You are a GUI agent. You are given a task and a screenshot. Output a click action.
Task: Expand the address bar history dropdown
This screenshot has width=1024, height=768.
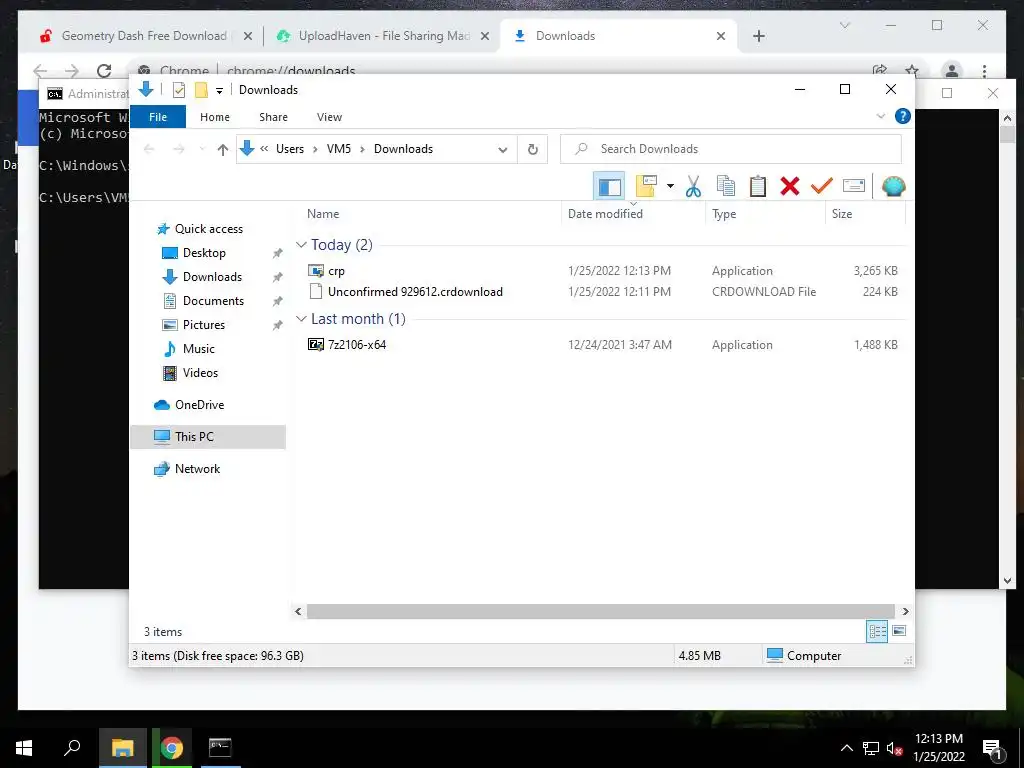click(502, 150)
